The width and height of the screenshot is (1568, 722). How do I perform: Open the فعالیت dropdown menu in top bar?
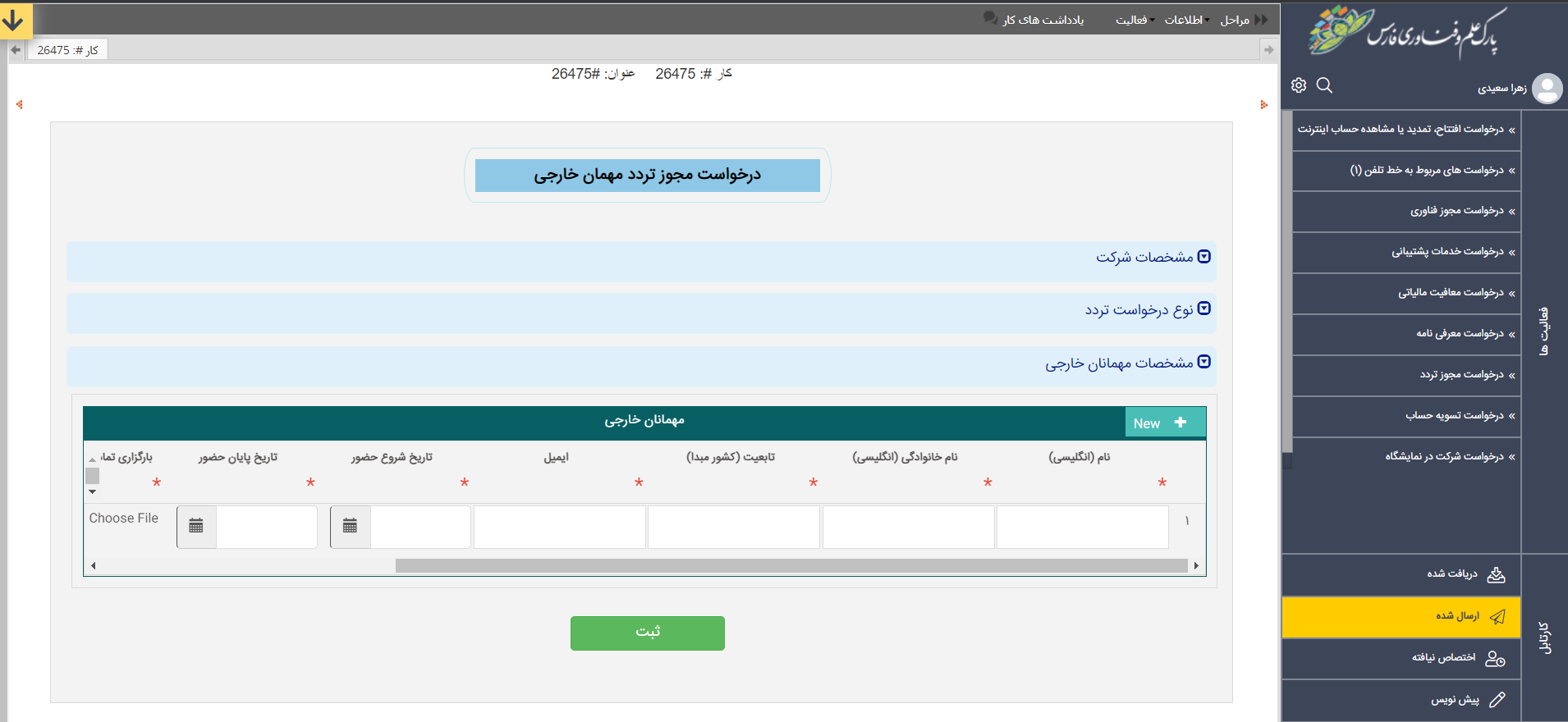[1134, 20]
